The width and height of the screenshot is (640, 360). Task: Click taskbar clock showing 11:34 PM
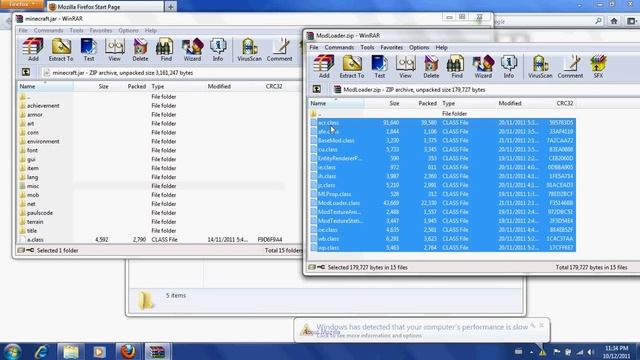(x=617, y=352)
